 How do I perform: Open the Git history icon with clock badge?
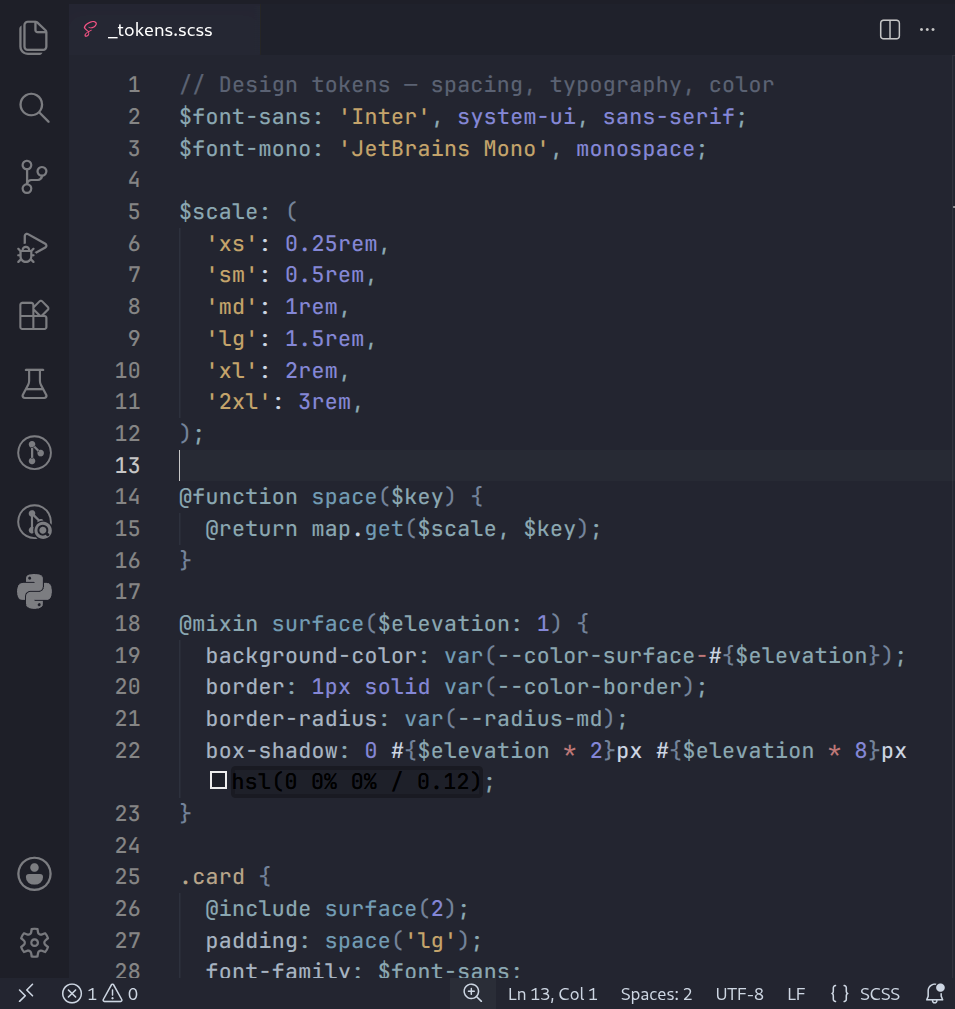(x=34, y=522)
